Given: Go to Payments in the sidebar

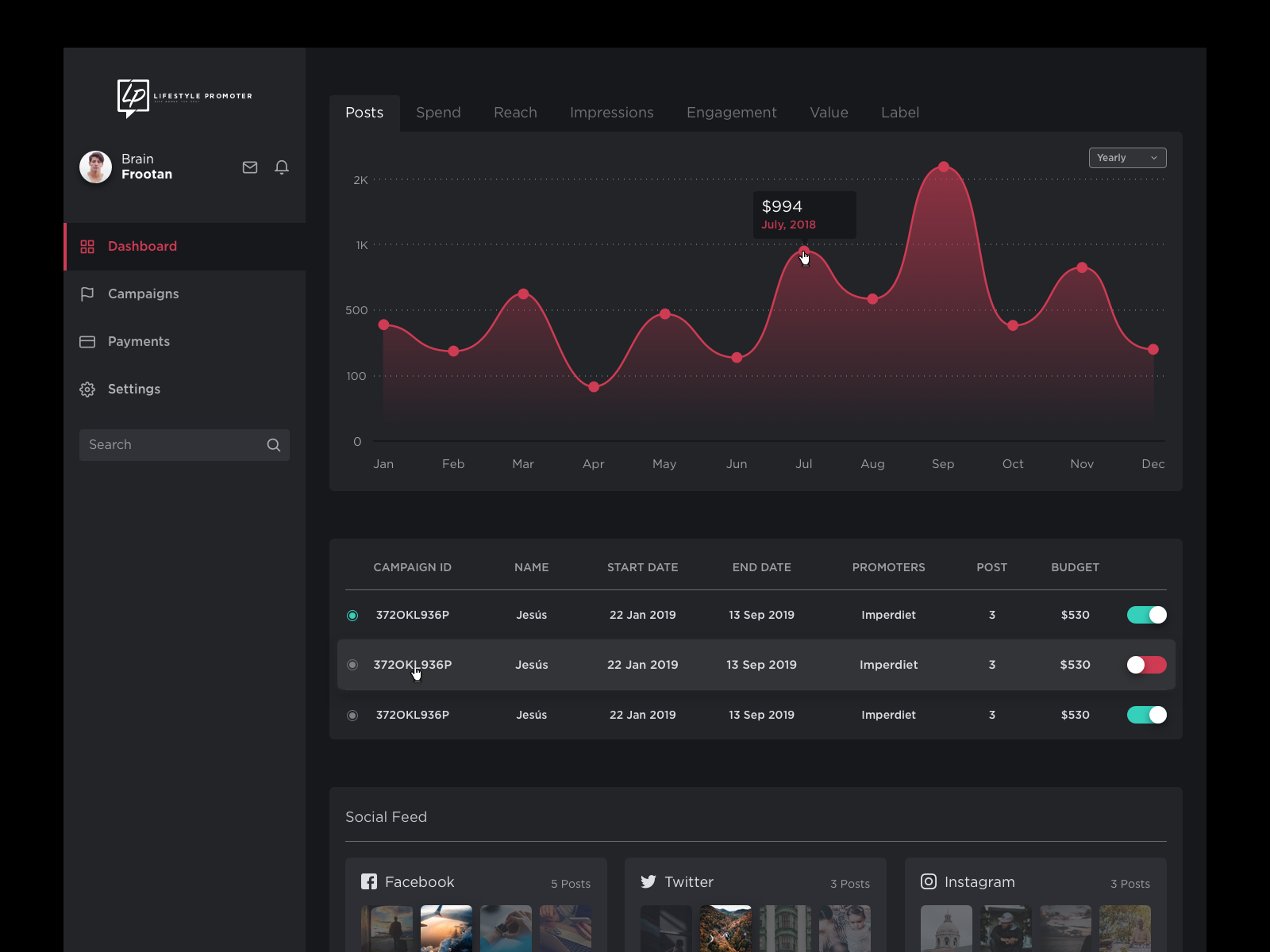Looking at the screenshot, I should 138,342.
